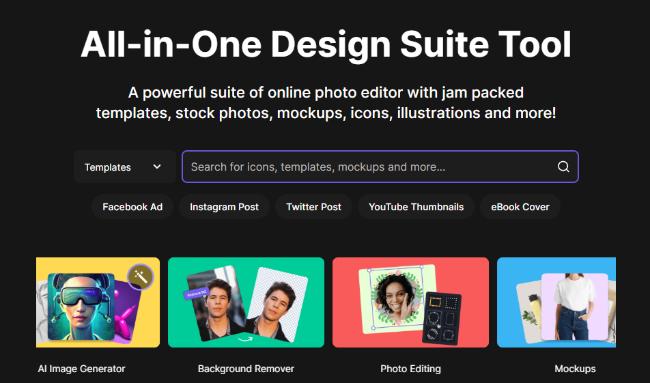Viewport: 650px width, 383px height.
Task: Click the Photo Editing label
Action: tap(410, 368)
